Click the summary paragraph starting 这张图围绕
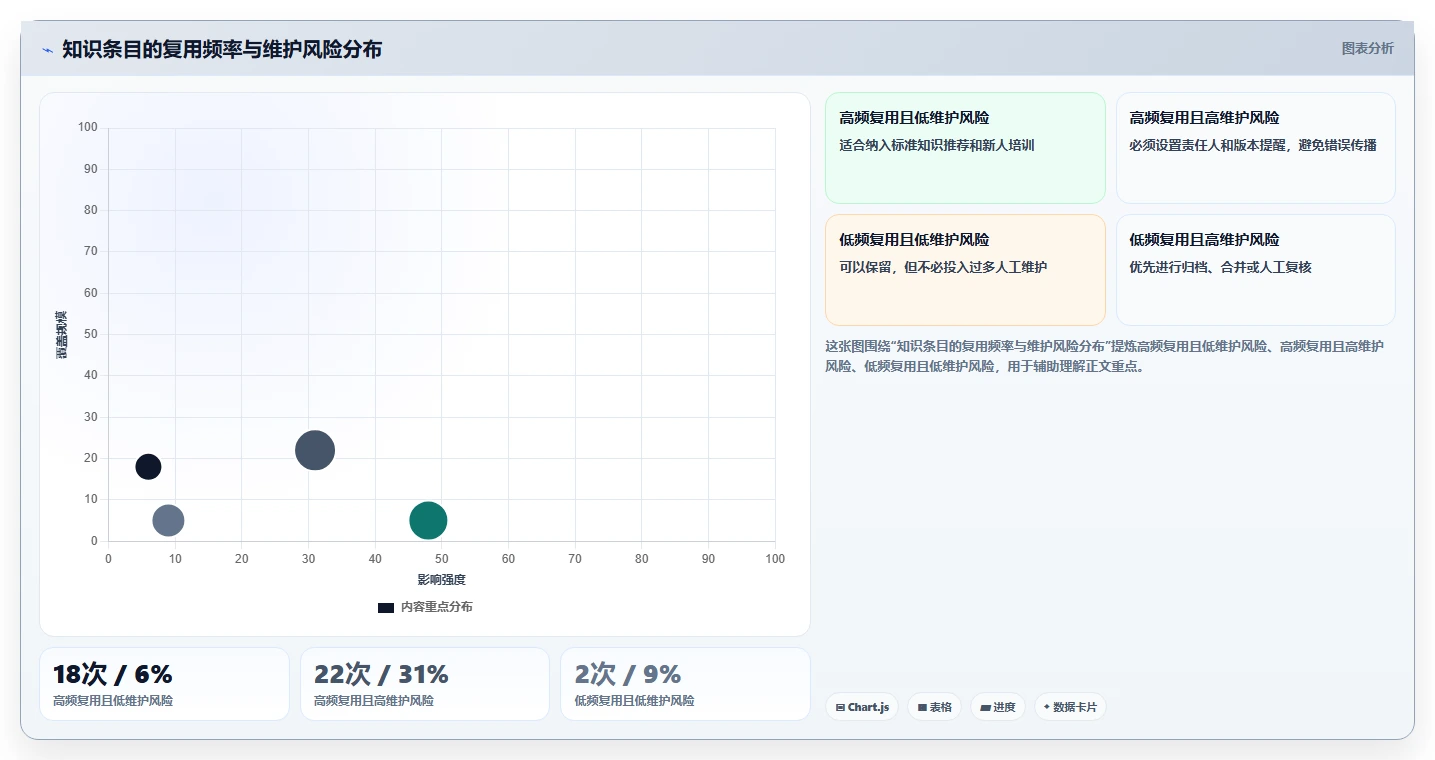The image size is (1435, 760). [1104, 356]
